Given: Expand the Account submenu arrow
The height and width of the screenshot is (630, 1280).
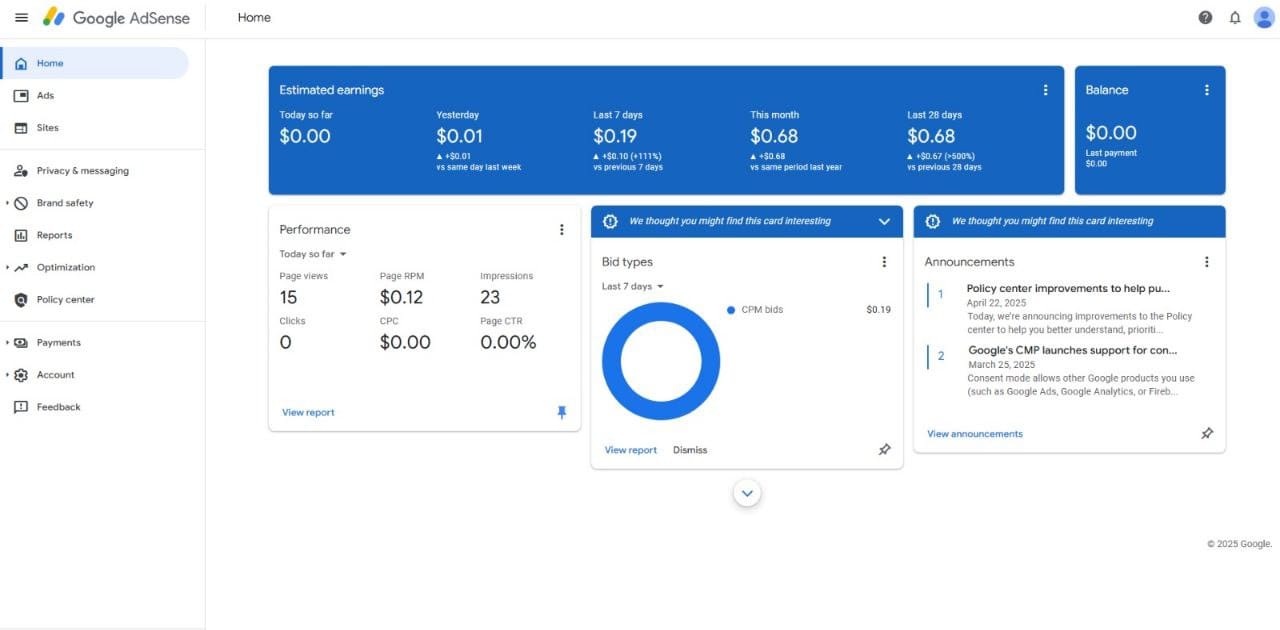Looking at the screenshot, I should [7, 375].
